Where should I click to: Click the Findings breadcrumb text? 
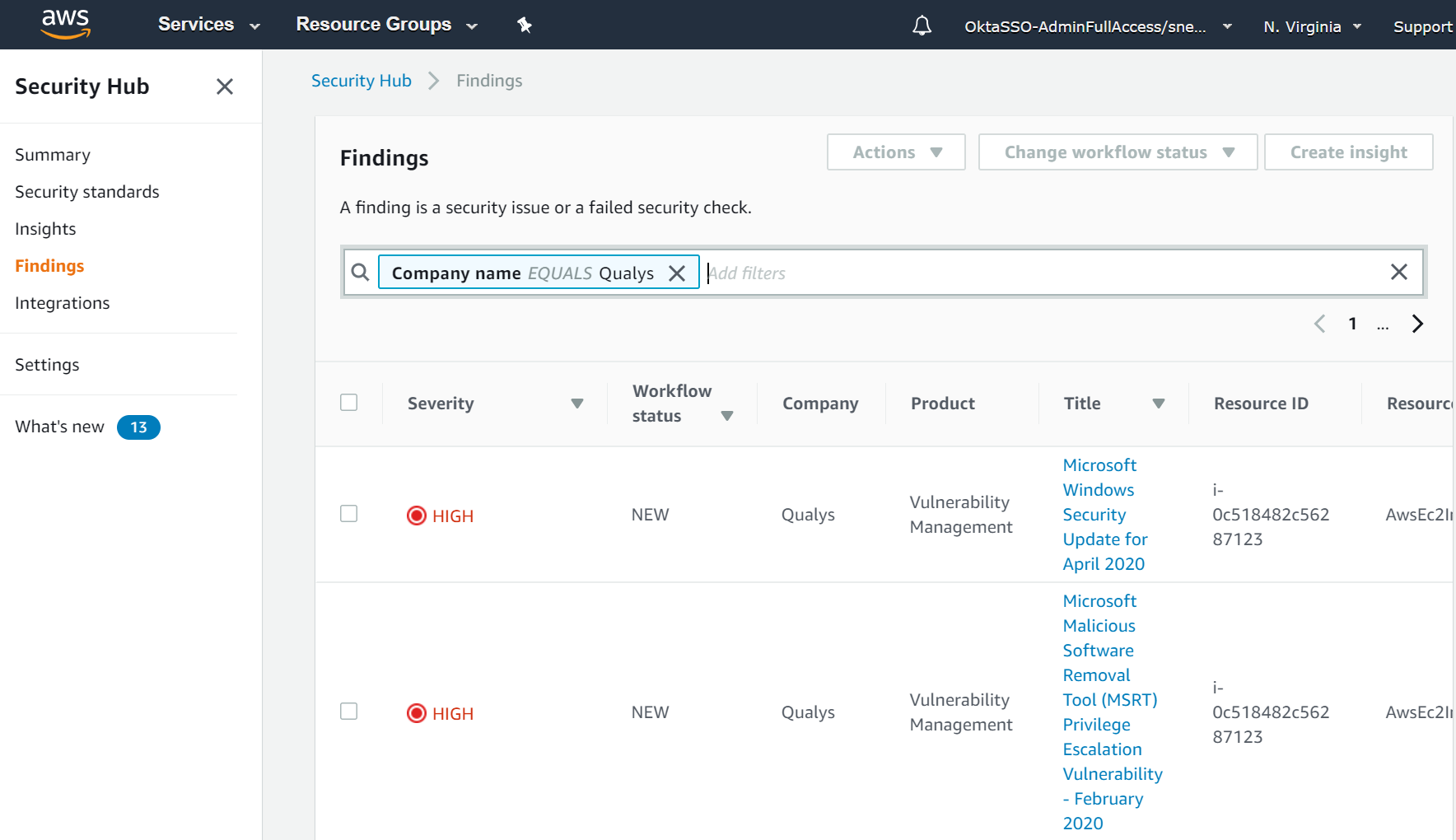point(489,81)
